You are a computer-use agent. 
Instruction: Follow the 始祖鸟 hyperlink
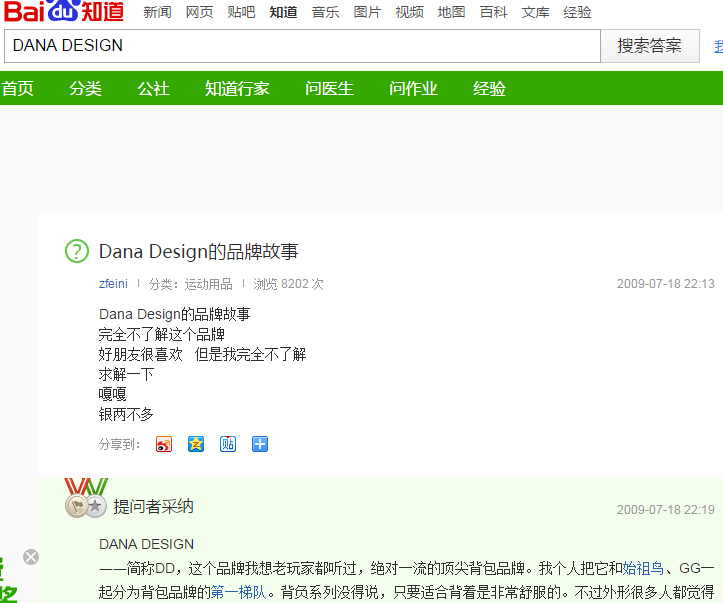pyautogui.click(x=643, y=568)
